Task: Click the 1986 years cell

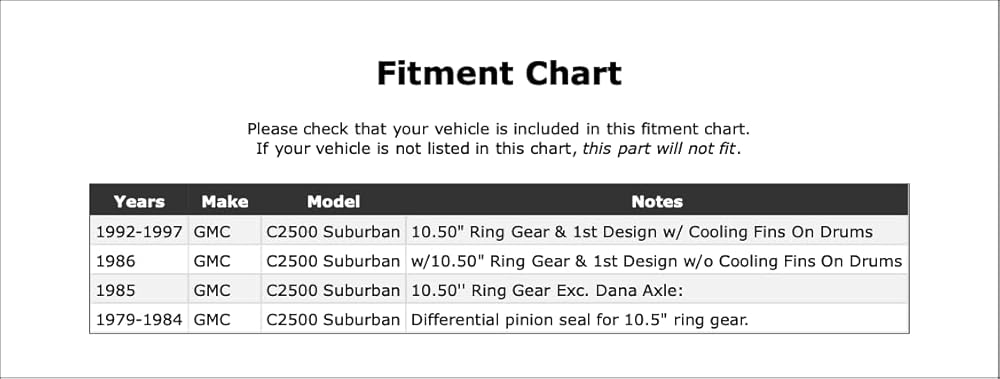Action: pyautogui.click(x=139, y=261)
